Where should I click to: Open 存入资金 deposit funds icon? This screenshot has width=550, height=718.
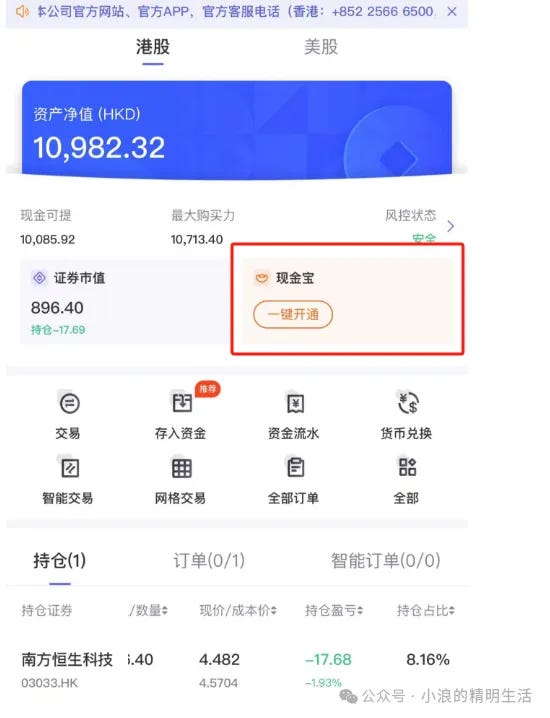pyautogui.click(x=182, y=403)
